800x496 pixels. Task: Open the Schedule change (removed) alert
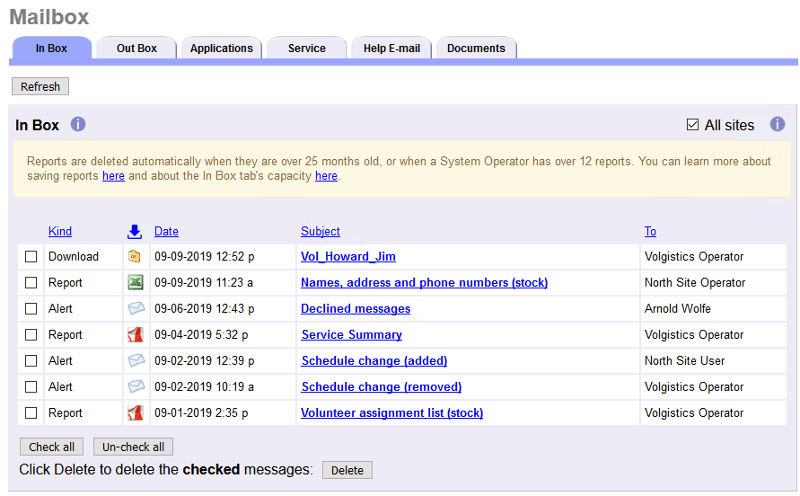coord(381,387)
